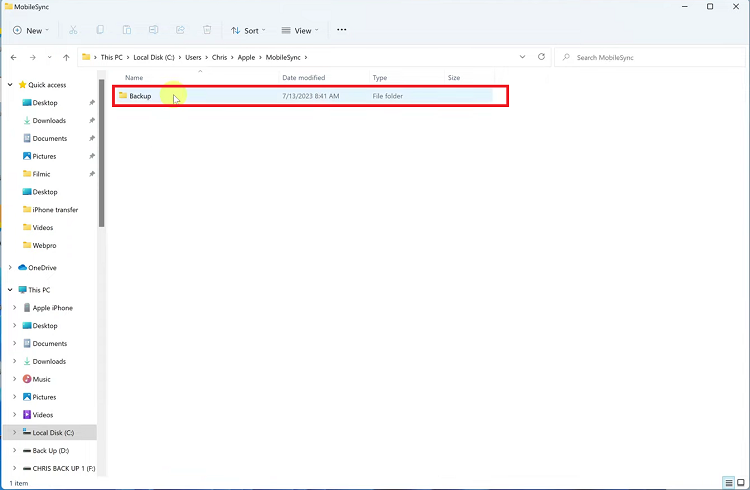Click pin icon next to Pictures
750x490 pixels.
(92, 156)
